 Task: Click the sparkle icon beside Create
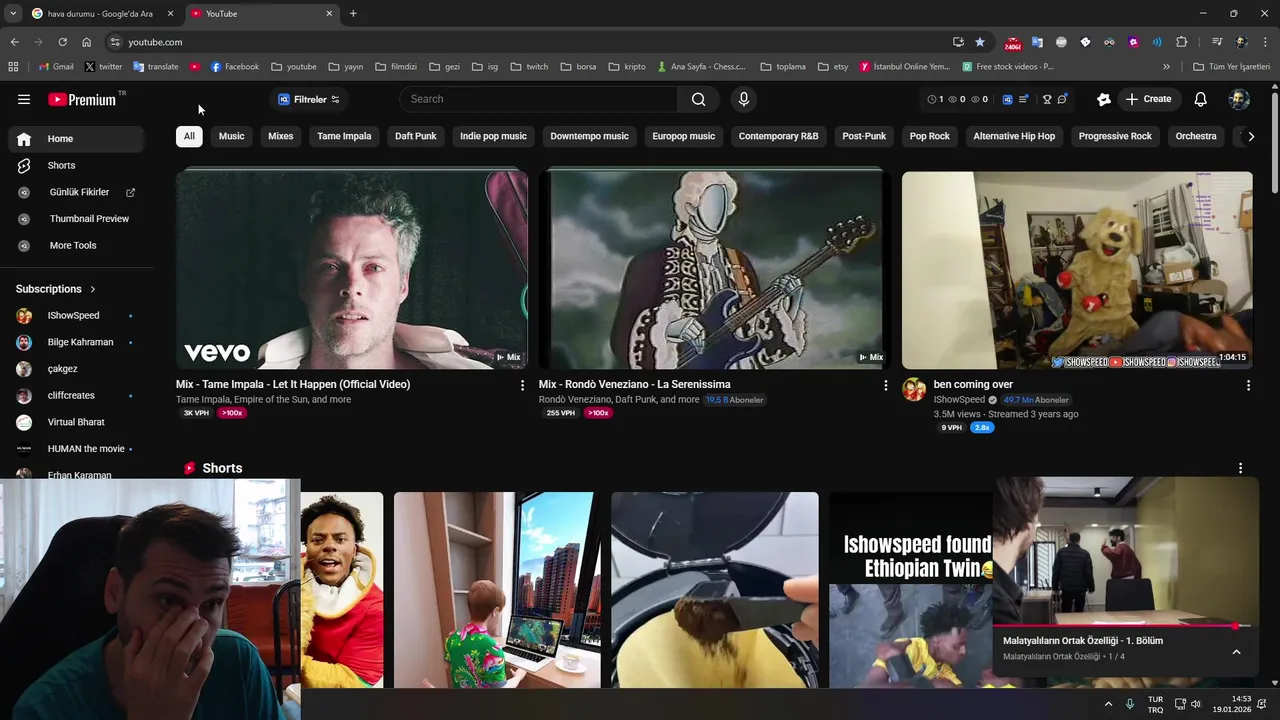click(1103, 99)
